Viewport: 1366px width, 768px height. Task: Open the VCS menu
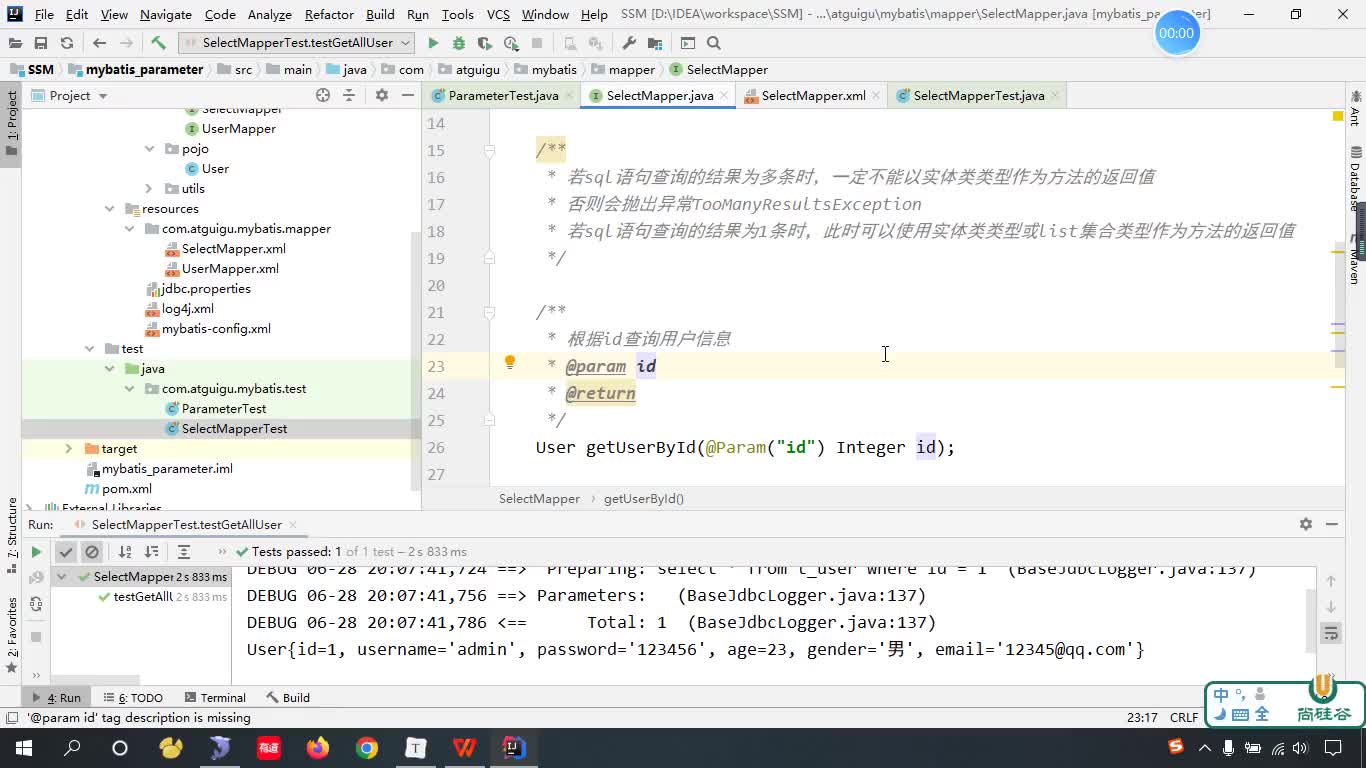click(x=498, y=14)
